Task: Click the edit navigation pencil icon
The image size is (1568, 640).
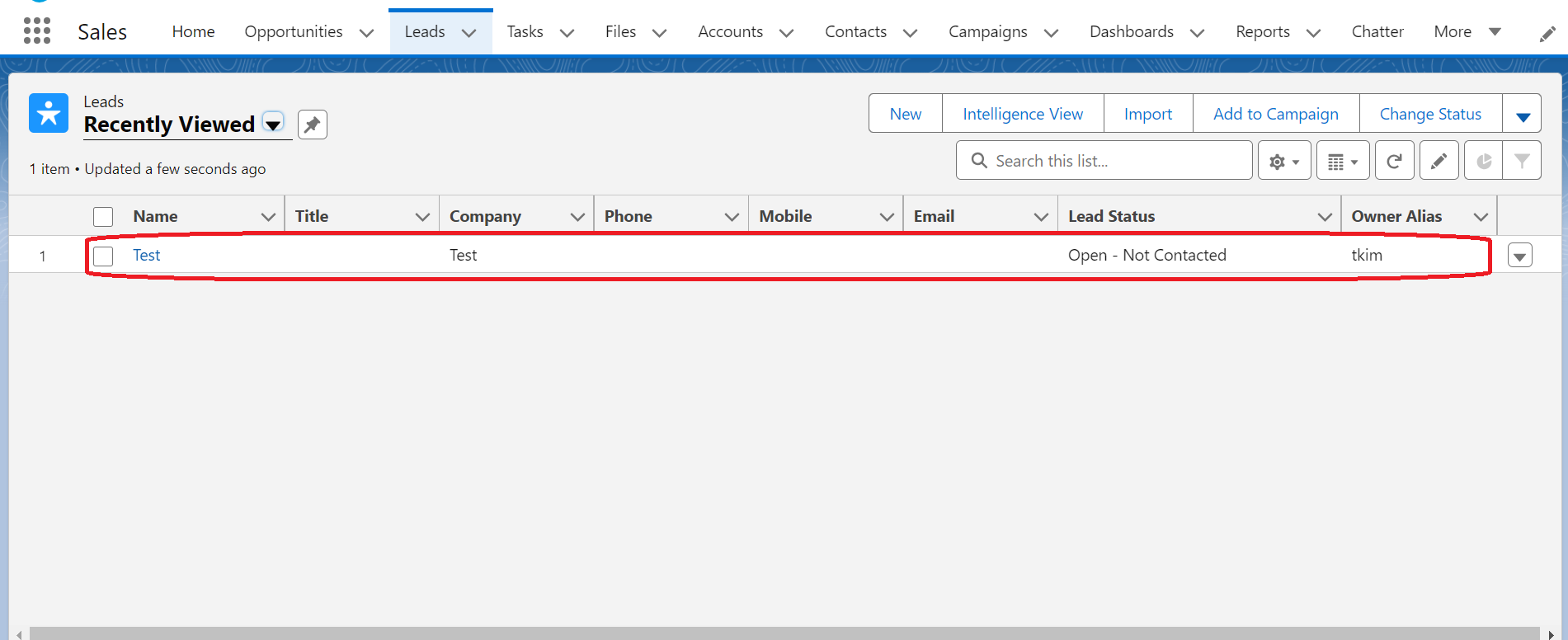Action: point(1547,34)
